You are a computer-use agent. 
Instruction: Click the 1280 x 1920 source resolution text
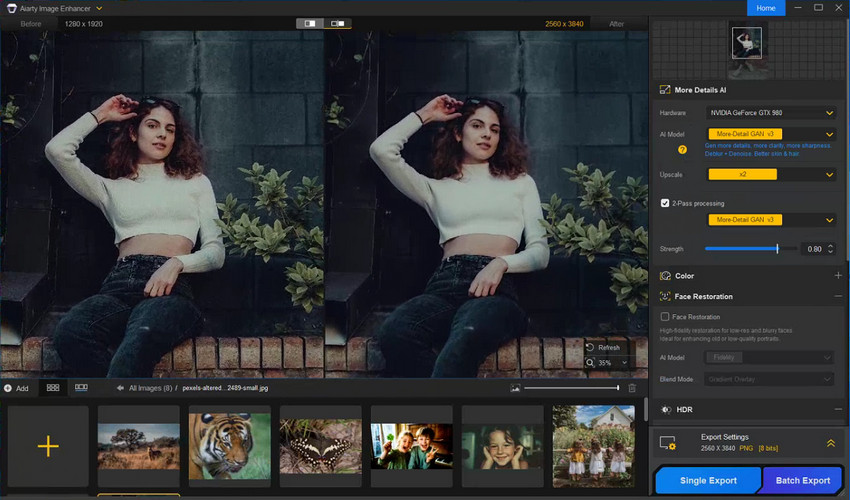click(83, 24)
